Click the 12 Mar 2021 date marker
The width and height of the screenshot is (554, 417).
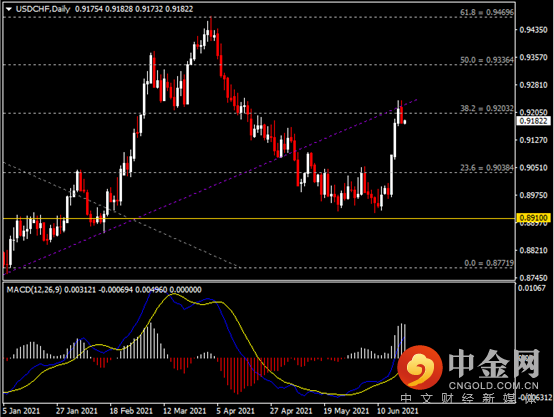(x=184, y=411)
